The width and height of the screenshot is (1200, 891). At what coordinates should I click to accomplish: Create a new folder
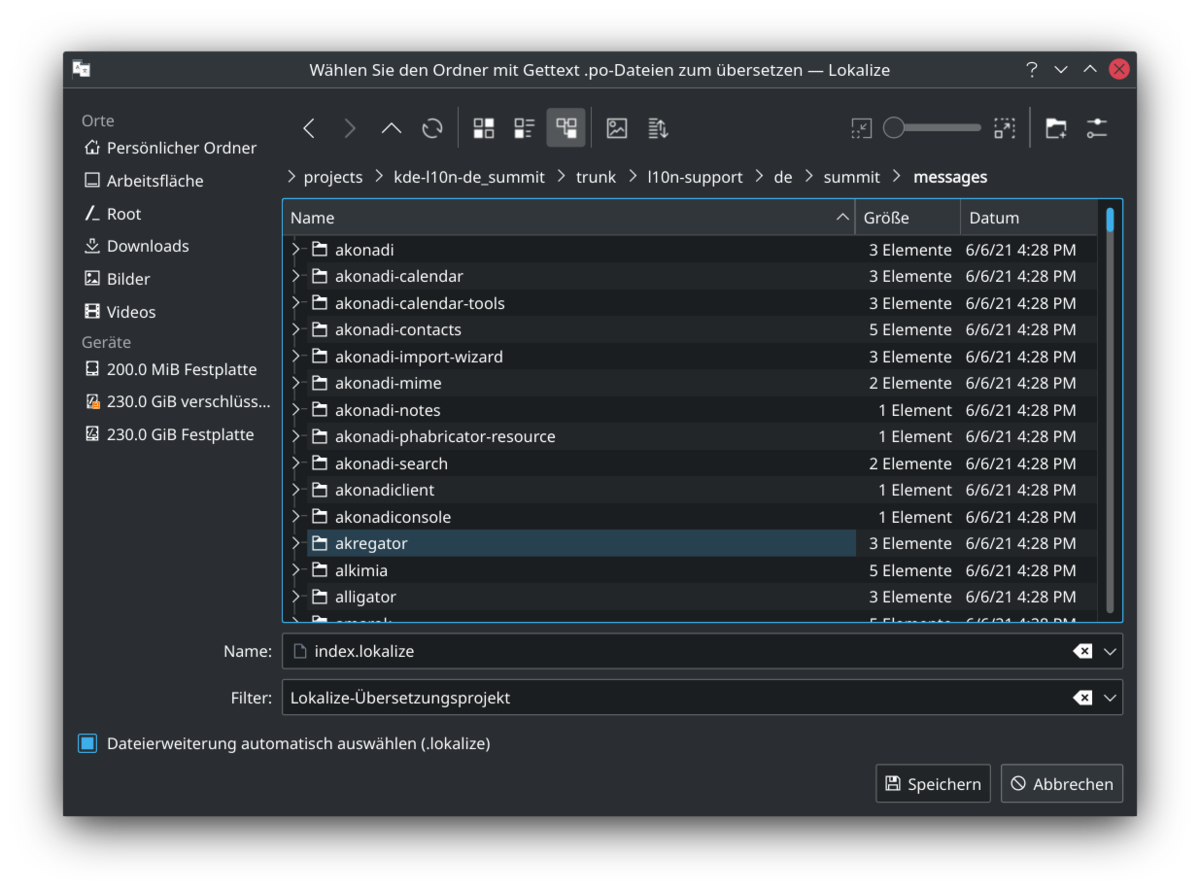(1056, 128)
